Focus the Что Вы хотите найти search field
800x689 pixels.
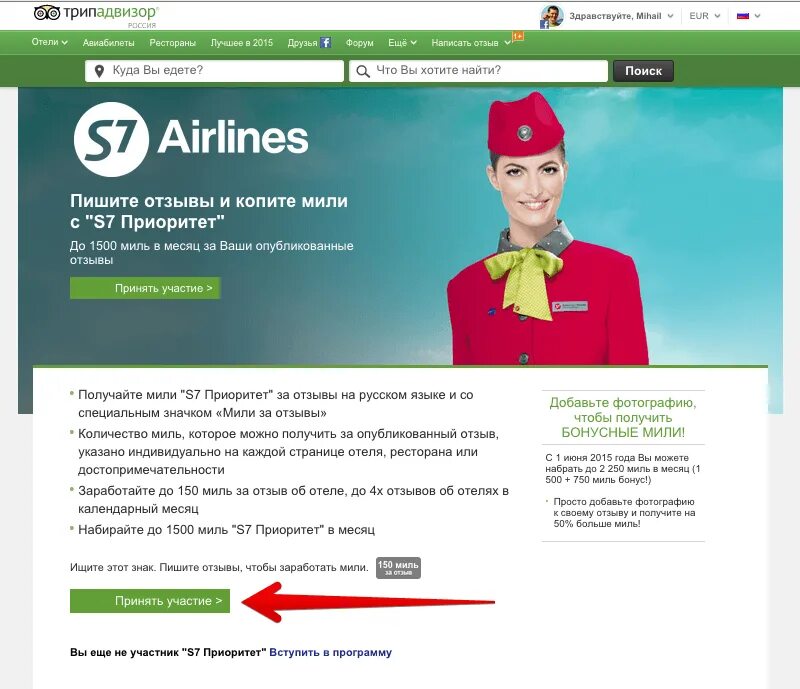coord(479,71)
